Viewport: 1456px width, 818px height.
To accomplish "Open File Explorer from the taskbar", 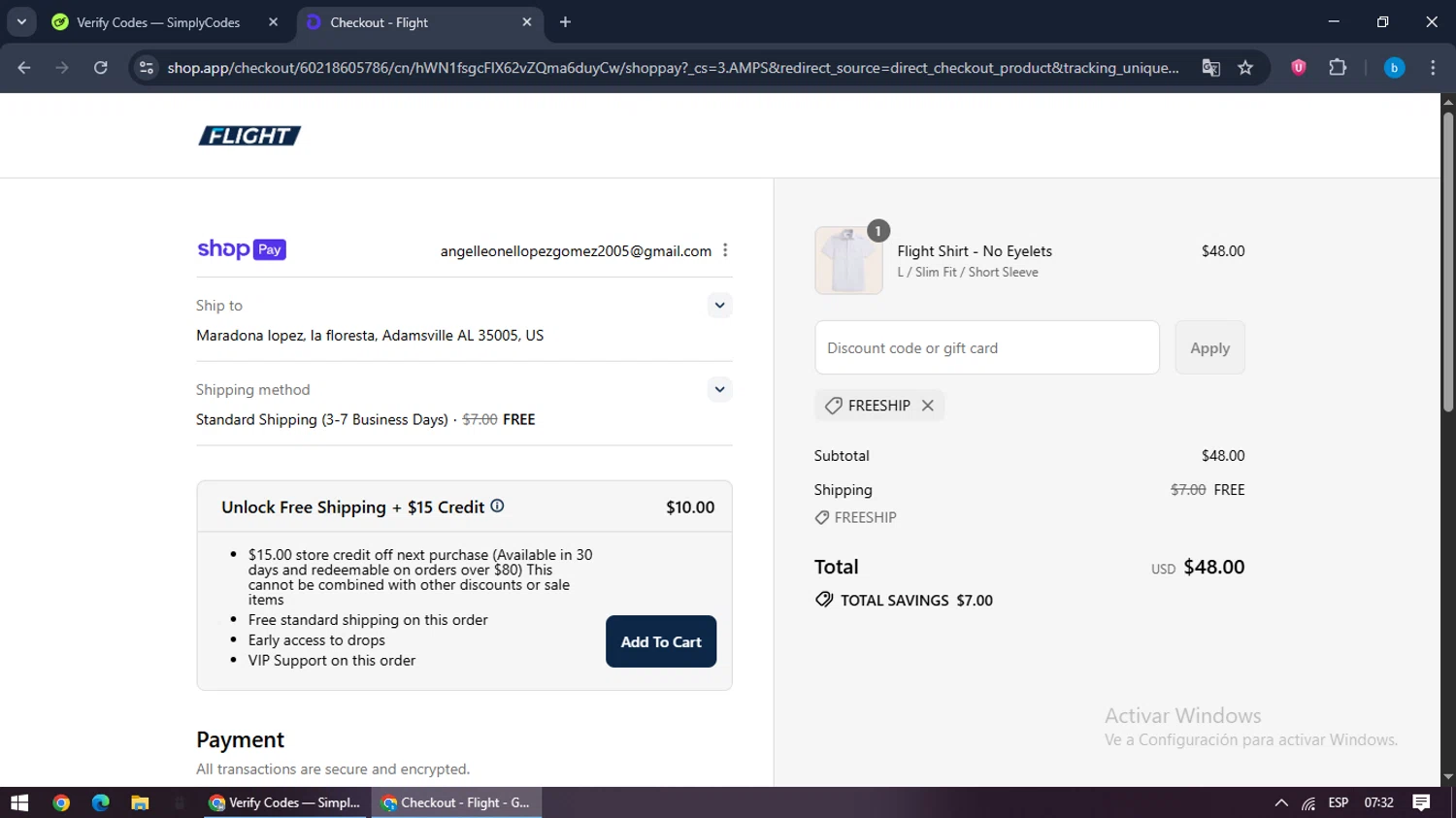I will click(x=140, y=802).
